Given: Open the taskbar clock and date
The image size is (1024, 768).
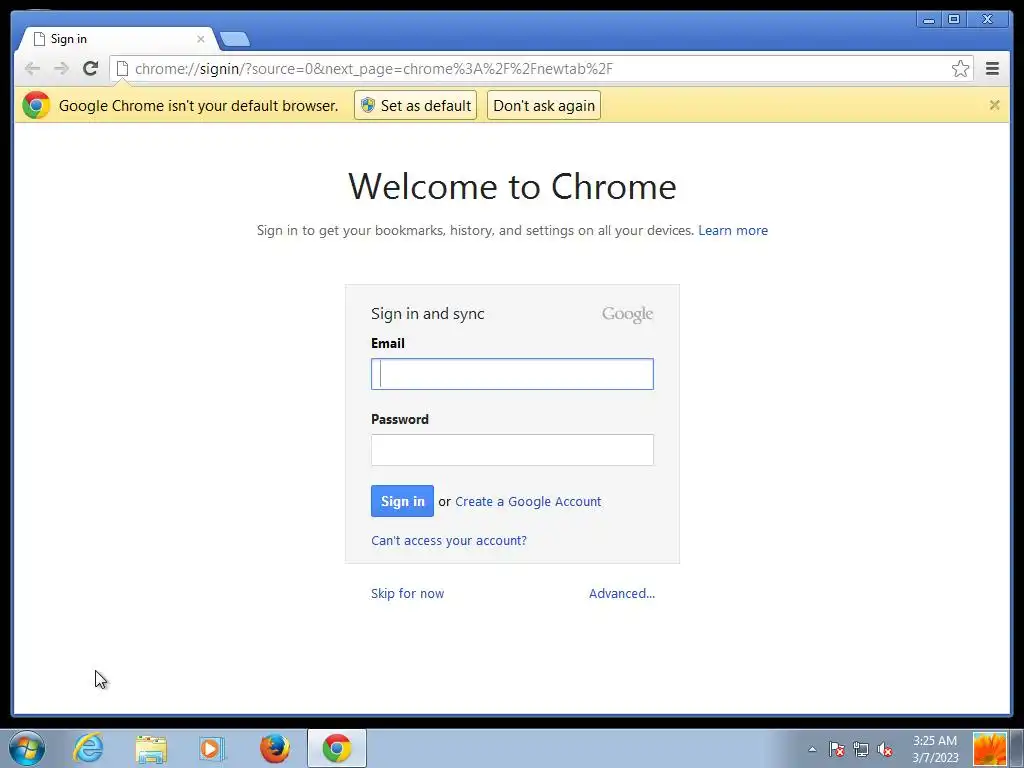Looking at the screenshot, I should click(935, 749).
